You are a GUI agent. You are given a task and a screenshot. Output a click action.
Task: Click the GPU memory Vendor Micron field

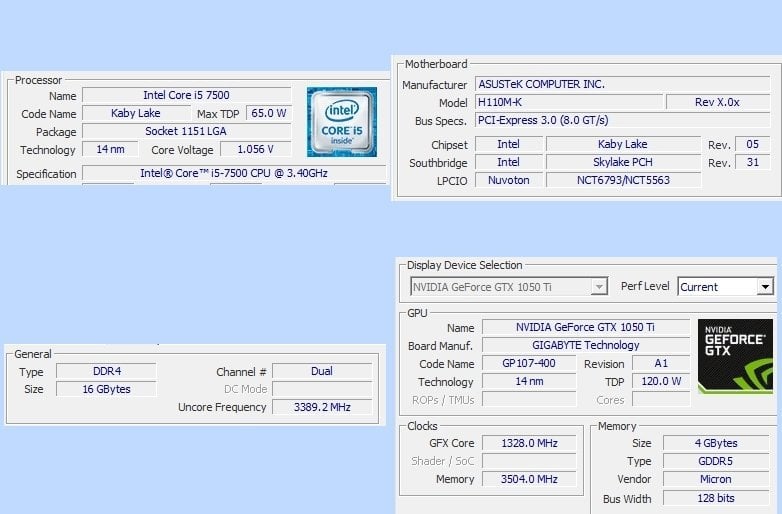(716, 479)
